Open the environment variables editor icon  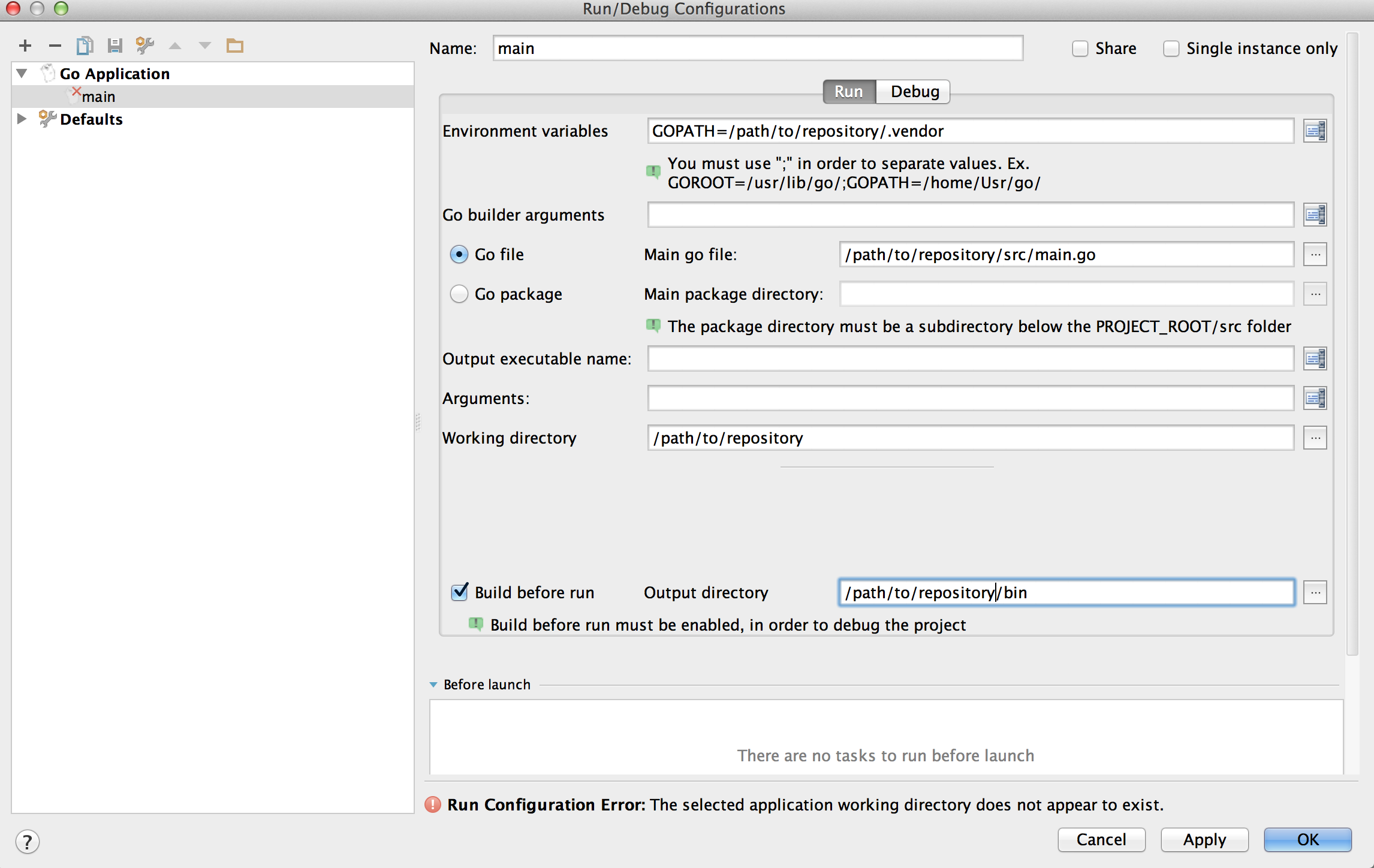(x=1315, y=131)
